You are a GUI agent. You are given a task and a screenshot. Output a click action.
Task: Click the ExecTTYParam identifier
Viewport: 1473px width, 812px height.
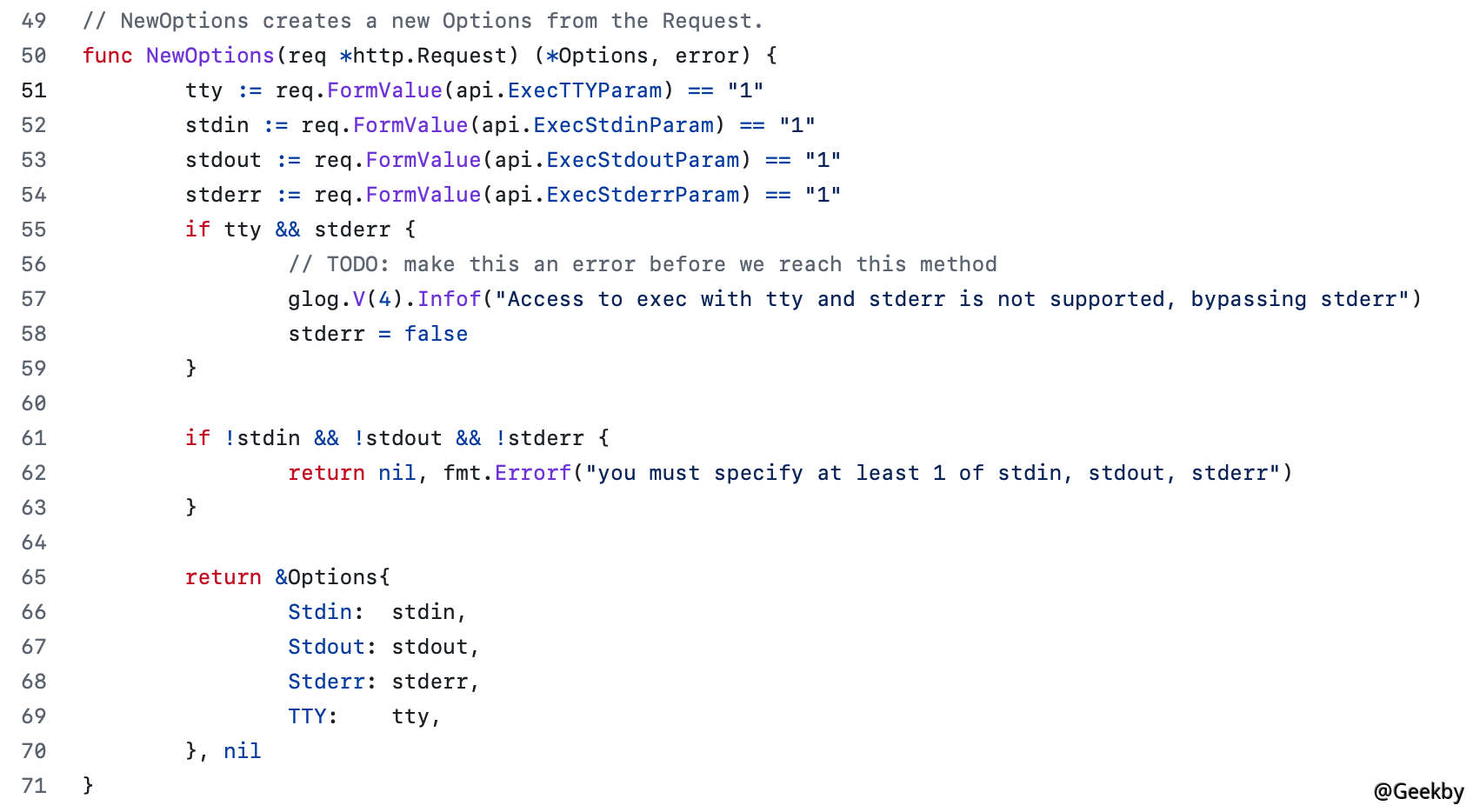(x=584, y=90)
